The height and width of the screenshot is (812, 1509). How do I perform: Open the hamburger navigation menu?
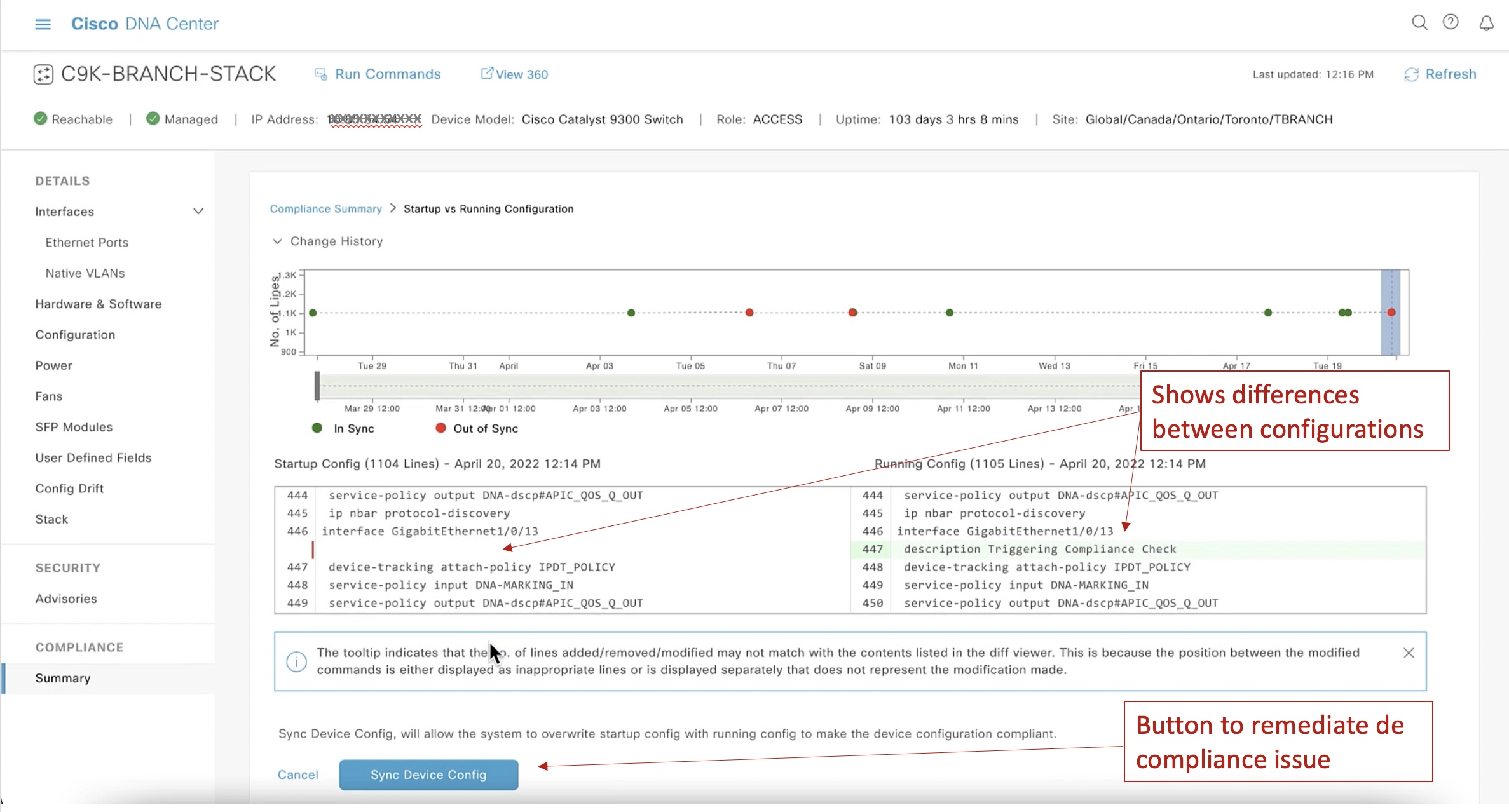pos(43,24)
